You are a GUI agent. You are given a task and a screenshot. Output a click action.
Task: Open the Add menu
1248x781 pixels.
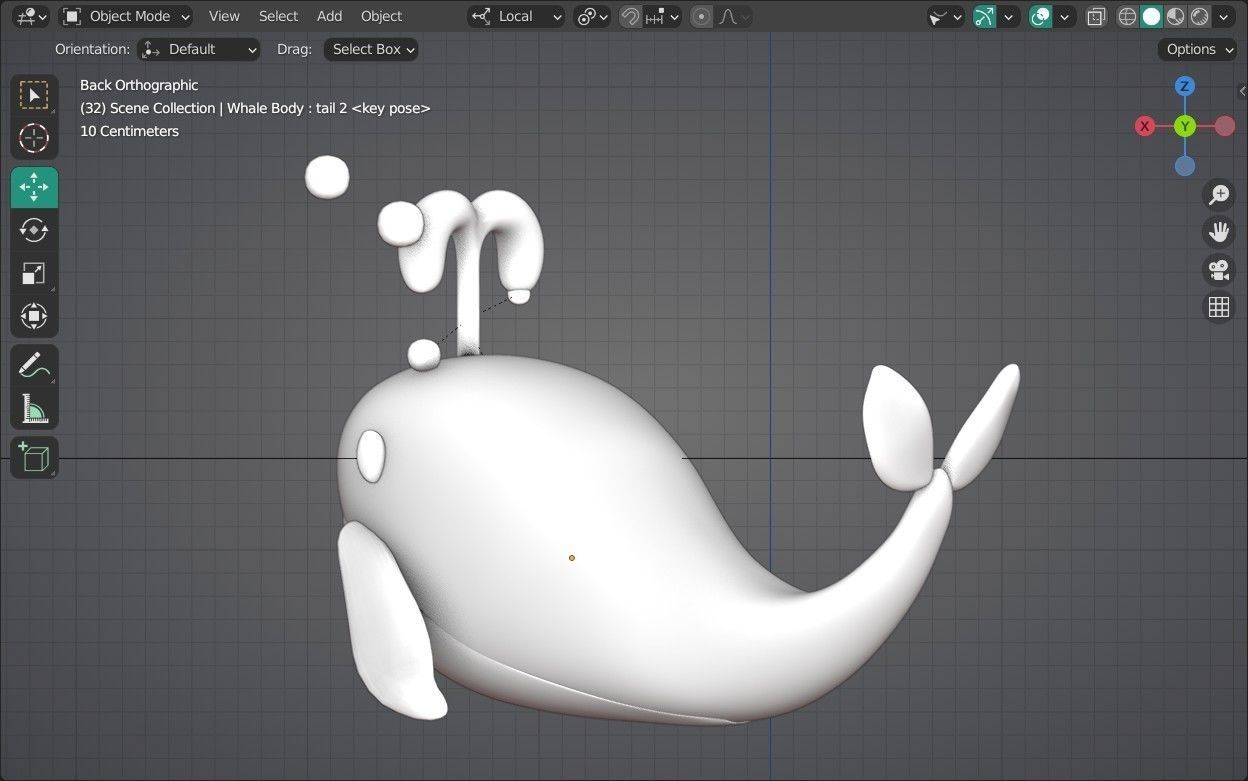pos(329,16)
